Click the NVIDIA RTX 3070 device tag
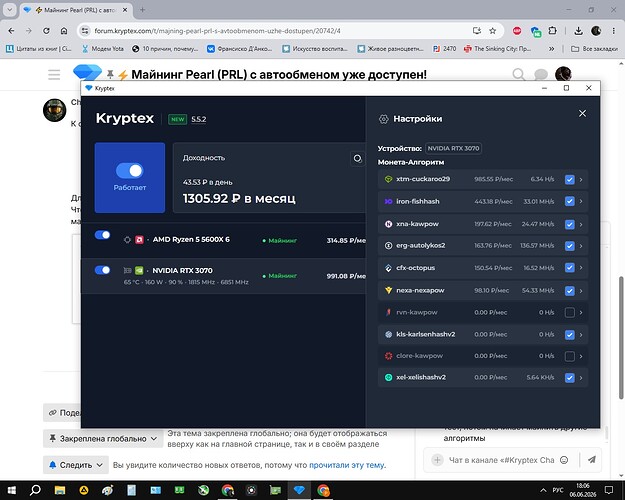The height and width of the screenshot is (500, 625). pos(453,148)
